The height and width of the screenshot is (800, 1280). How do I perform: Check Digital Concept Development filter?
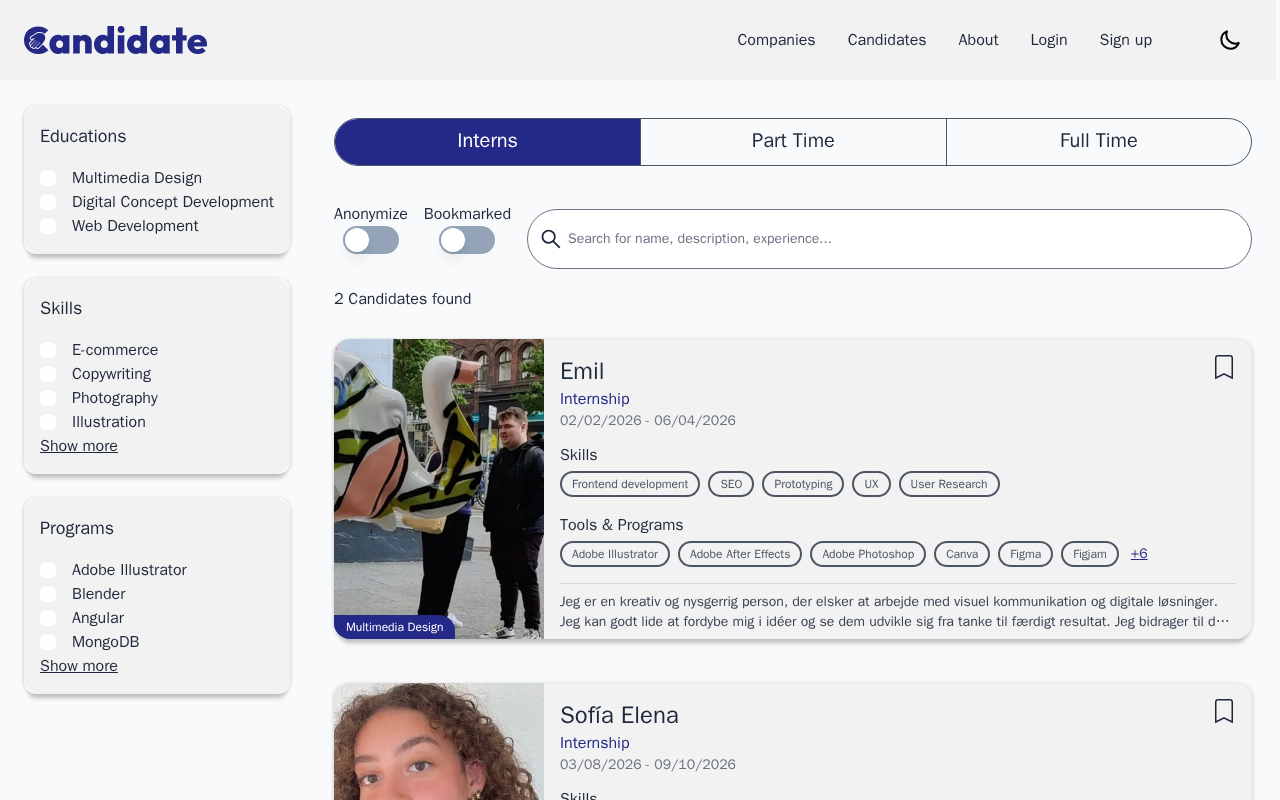click(x=48, y=202)
